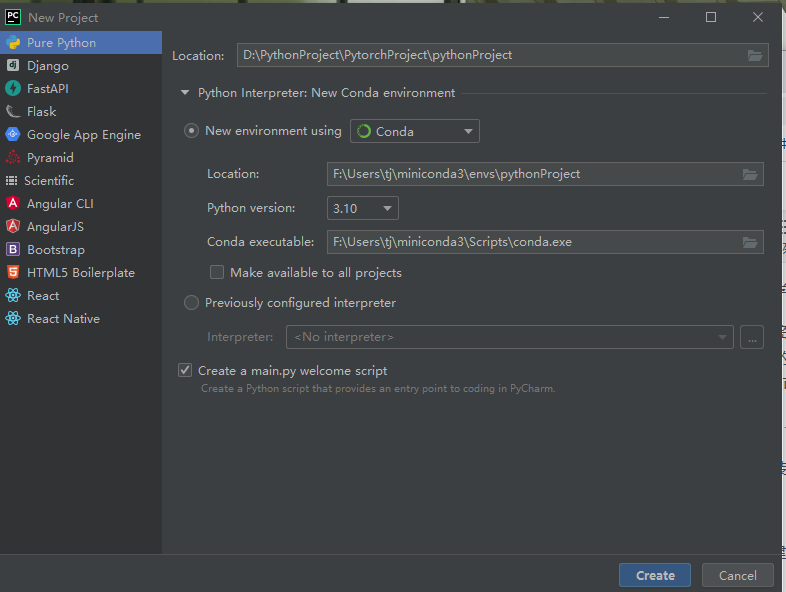Click the PyCharm logo icon in title bar
This screenshot has height=592, width=786.
(13, 17)
